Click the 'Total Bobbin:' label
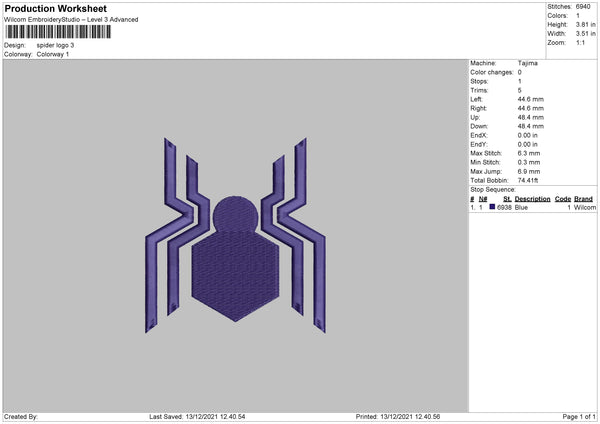 coord(489,180)
